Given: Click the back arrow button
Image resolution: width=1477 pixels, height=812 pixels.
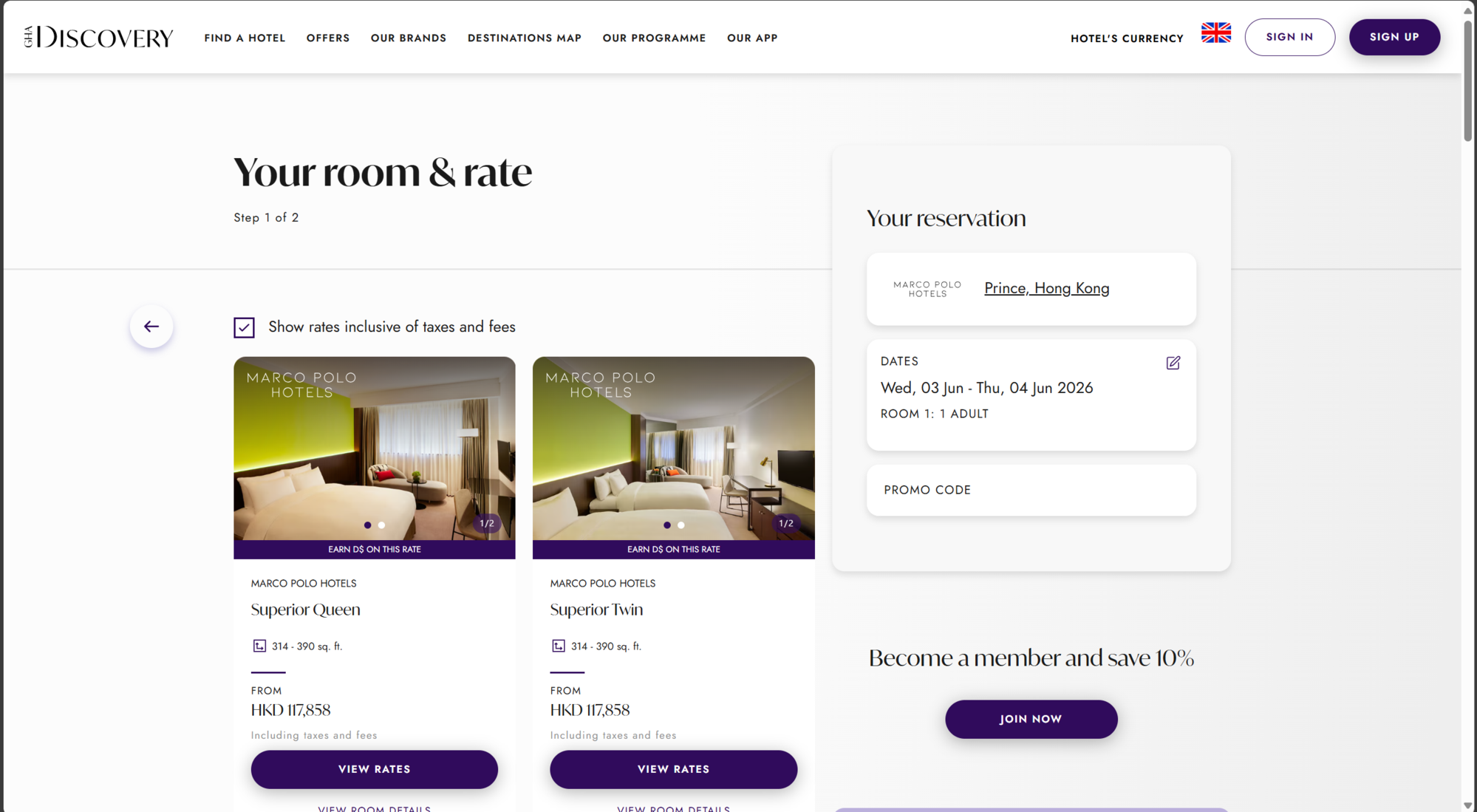Looking at the screenshot, I should coord(151,327).
